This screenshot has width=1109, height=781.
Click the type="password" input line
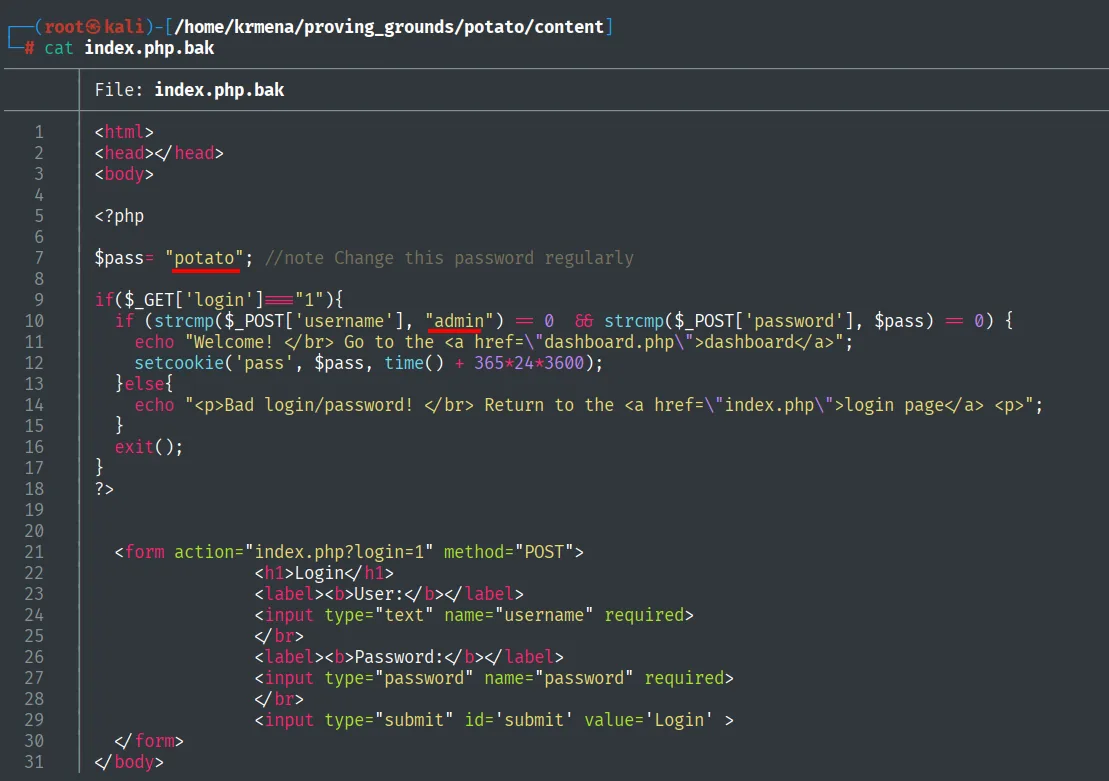(494, 678)
